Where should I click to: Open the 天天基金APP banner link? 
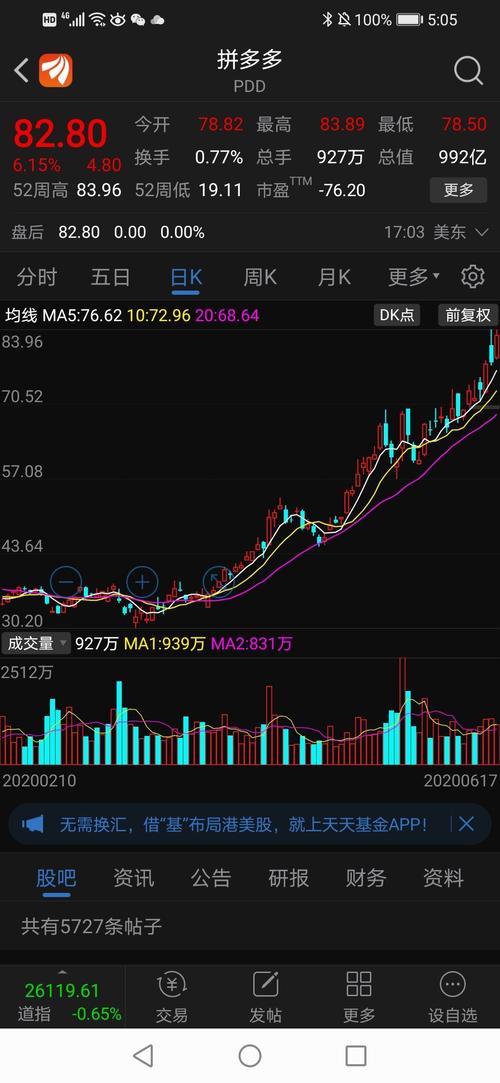point(243,823)
